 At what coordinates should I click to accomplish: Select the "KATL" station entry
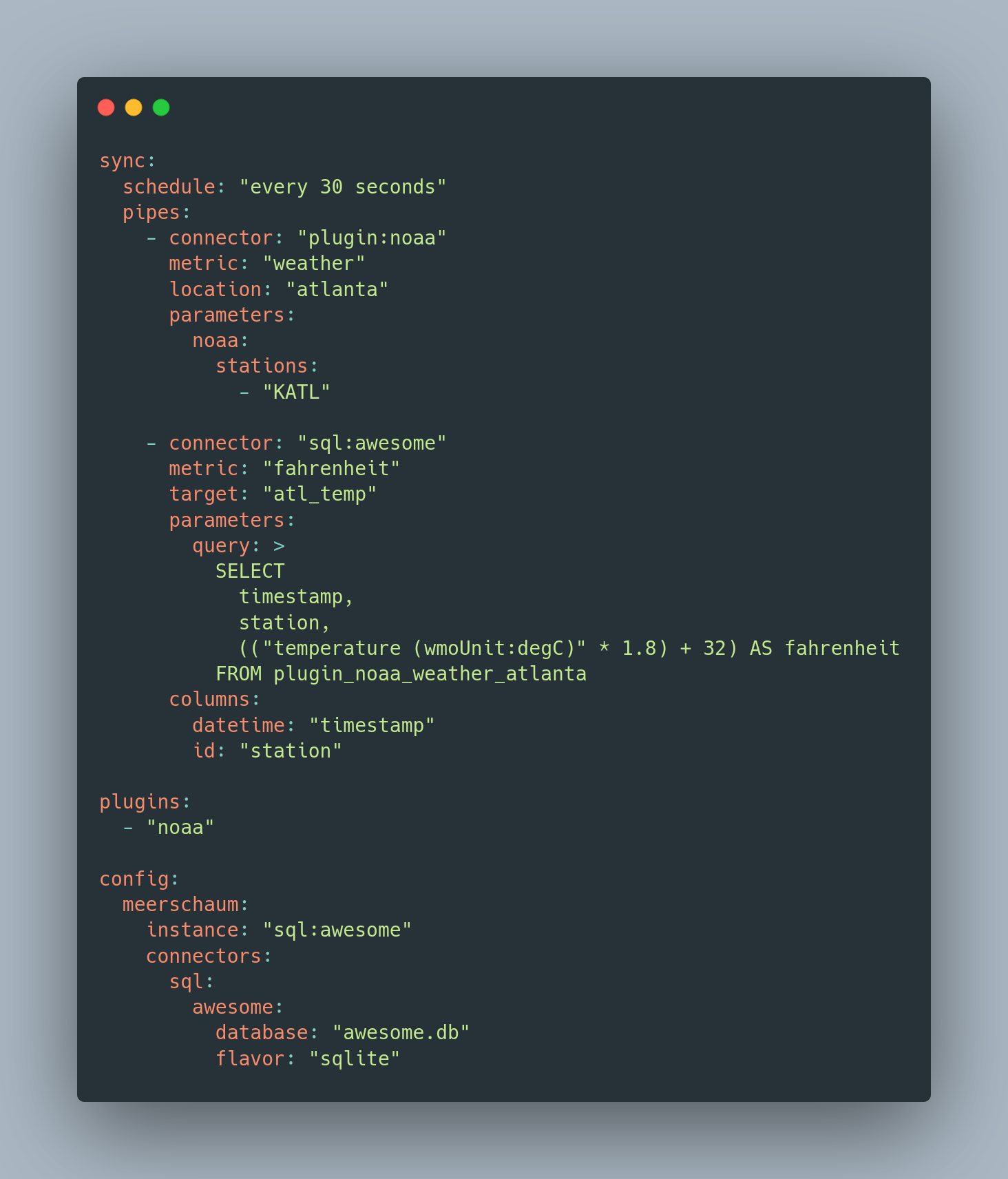tap(296, 393)
